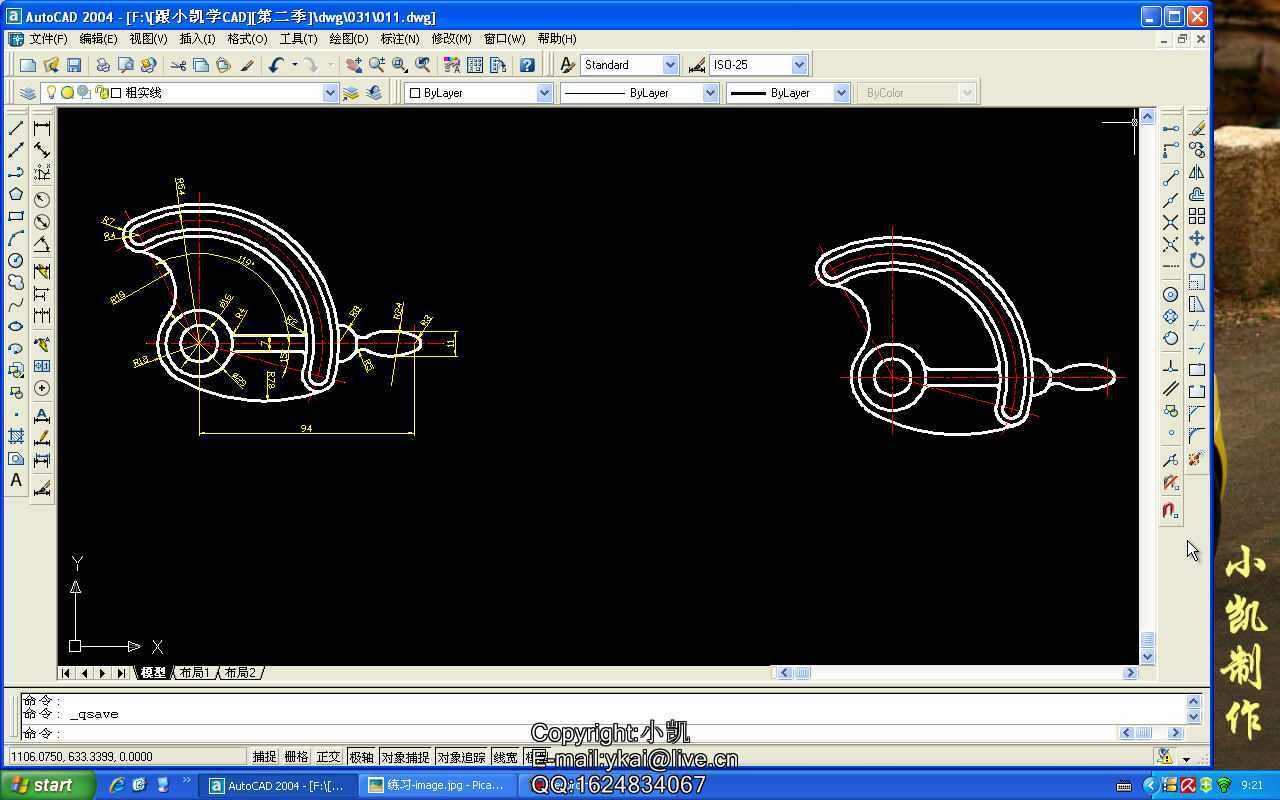
Task: Choose the Angular Dimension tool
Action: pos(42,244)
